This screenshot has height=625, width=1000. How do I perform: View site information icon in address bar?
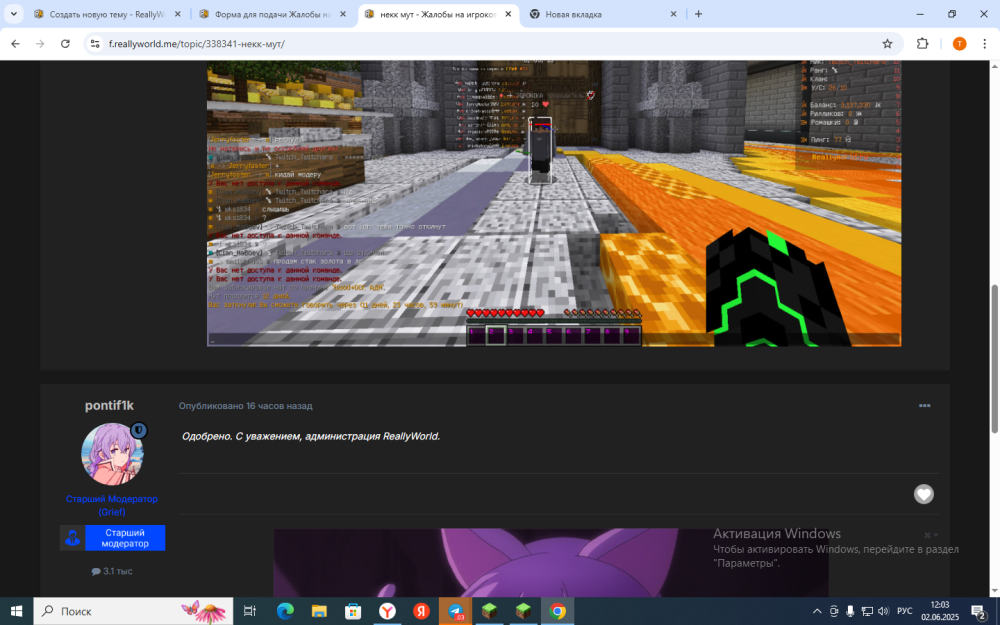(x=95, y=43)
